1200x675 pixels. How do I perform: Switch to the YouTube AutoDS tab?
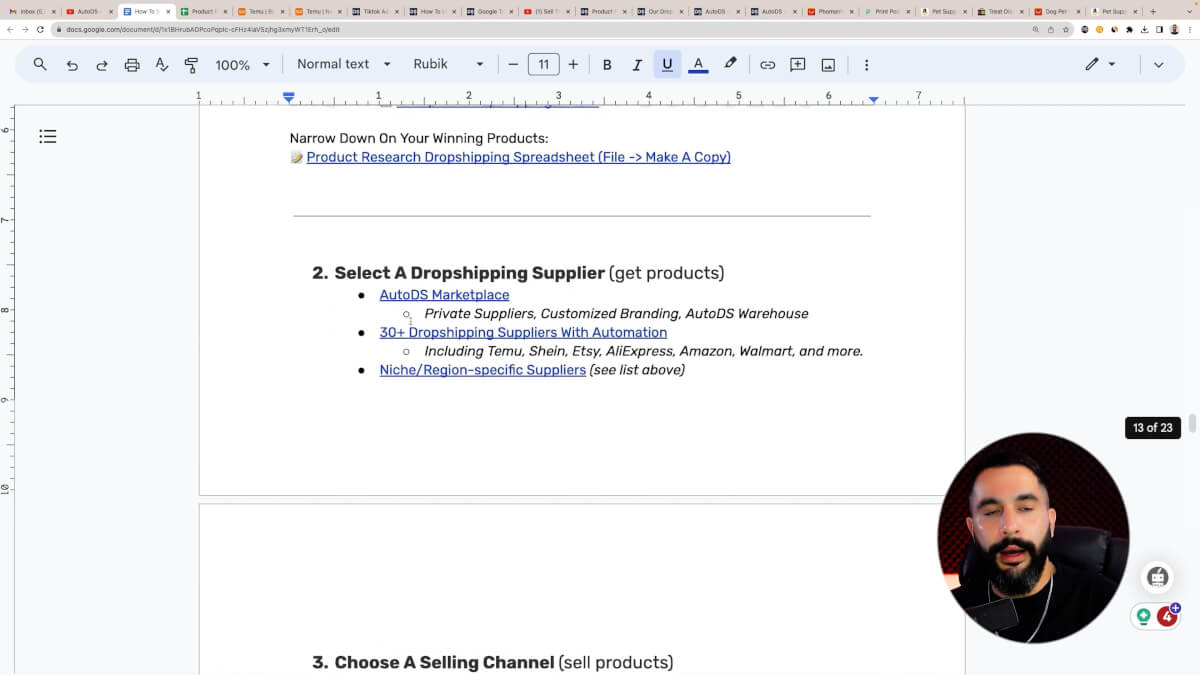coord(87,11)
